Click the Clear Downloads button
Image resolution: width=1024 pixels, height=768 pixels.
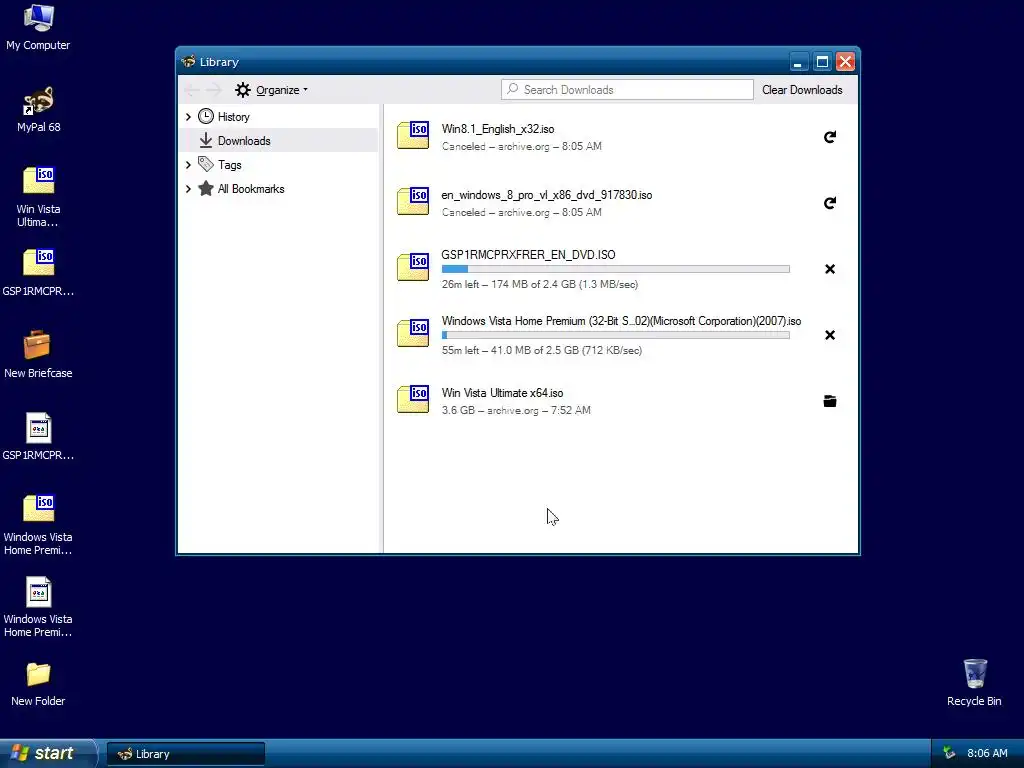point(802,90)
